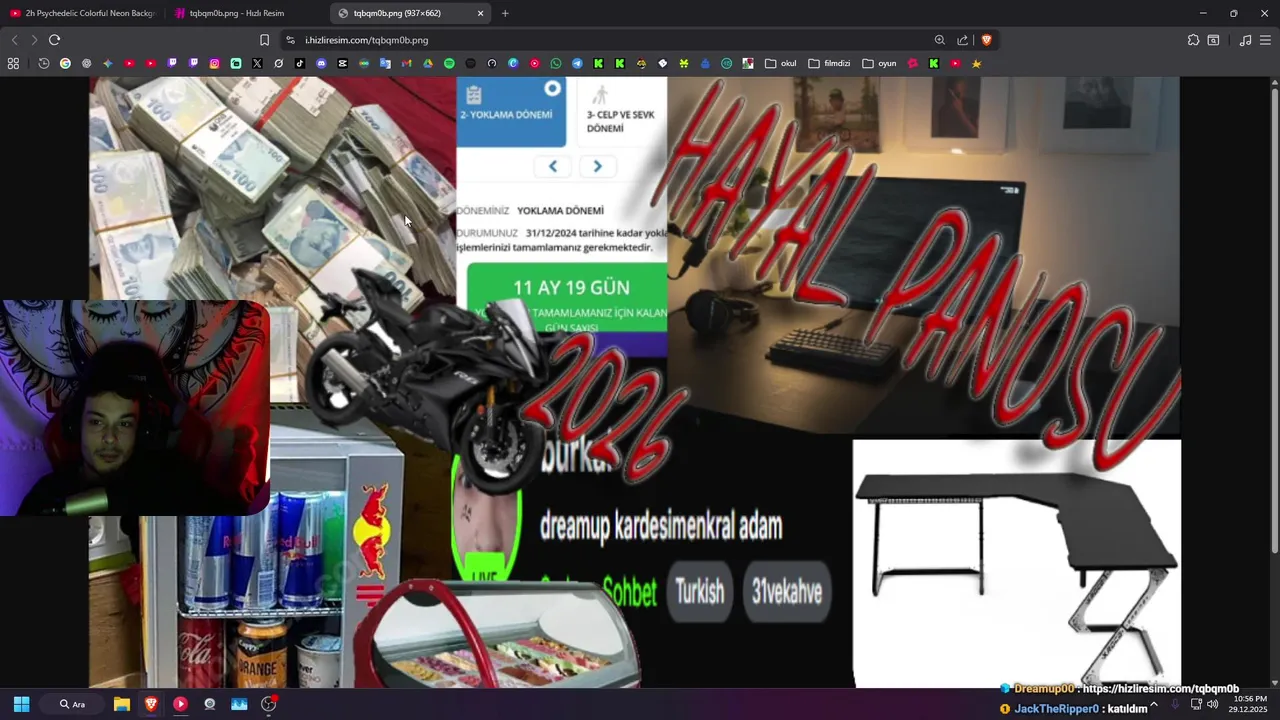Go back to the previous page
The width and height of the screenshot is (1280, 720).
14,40
